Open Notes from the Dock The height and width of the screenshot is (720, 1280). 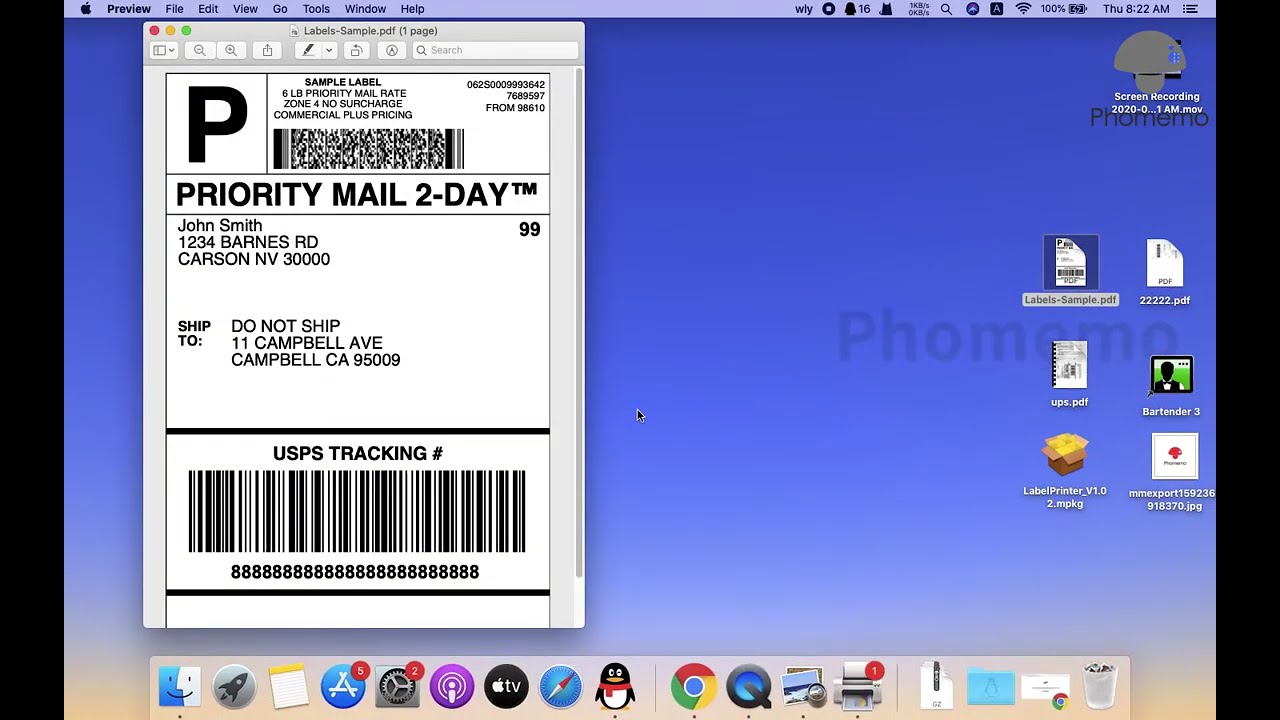point(288,687)
